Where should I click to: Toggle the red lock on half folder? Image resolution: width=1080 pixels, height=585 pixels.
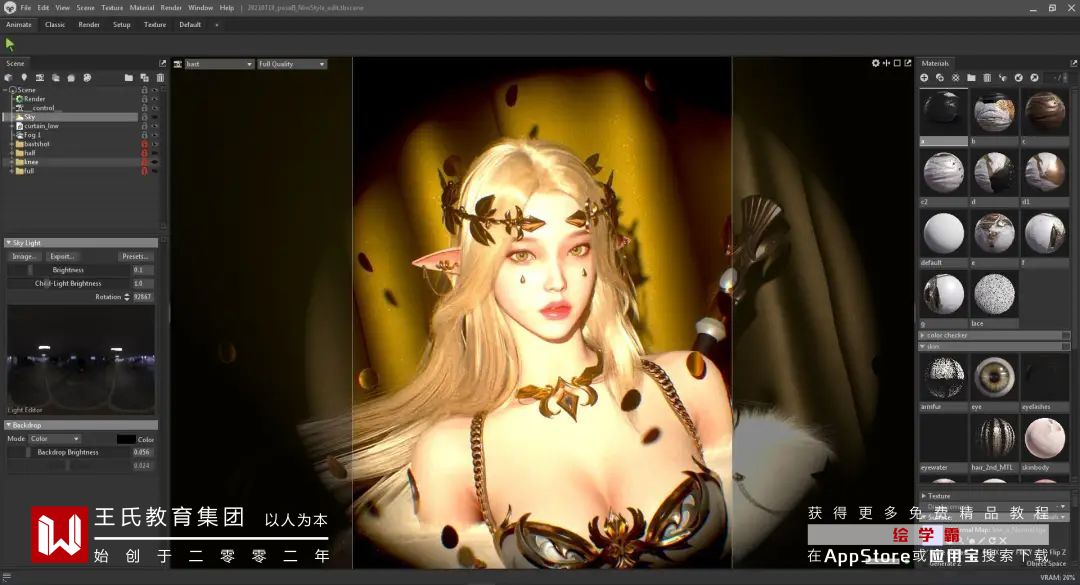pyautogui.click(x=145, y=153)
